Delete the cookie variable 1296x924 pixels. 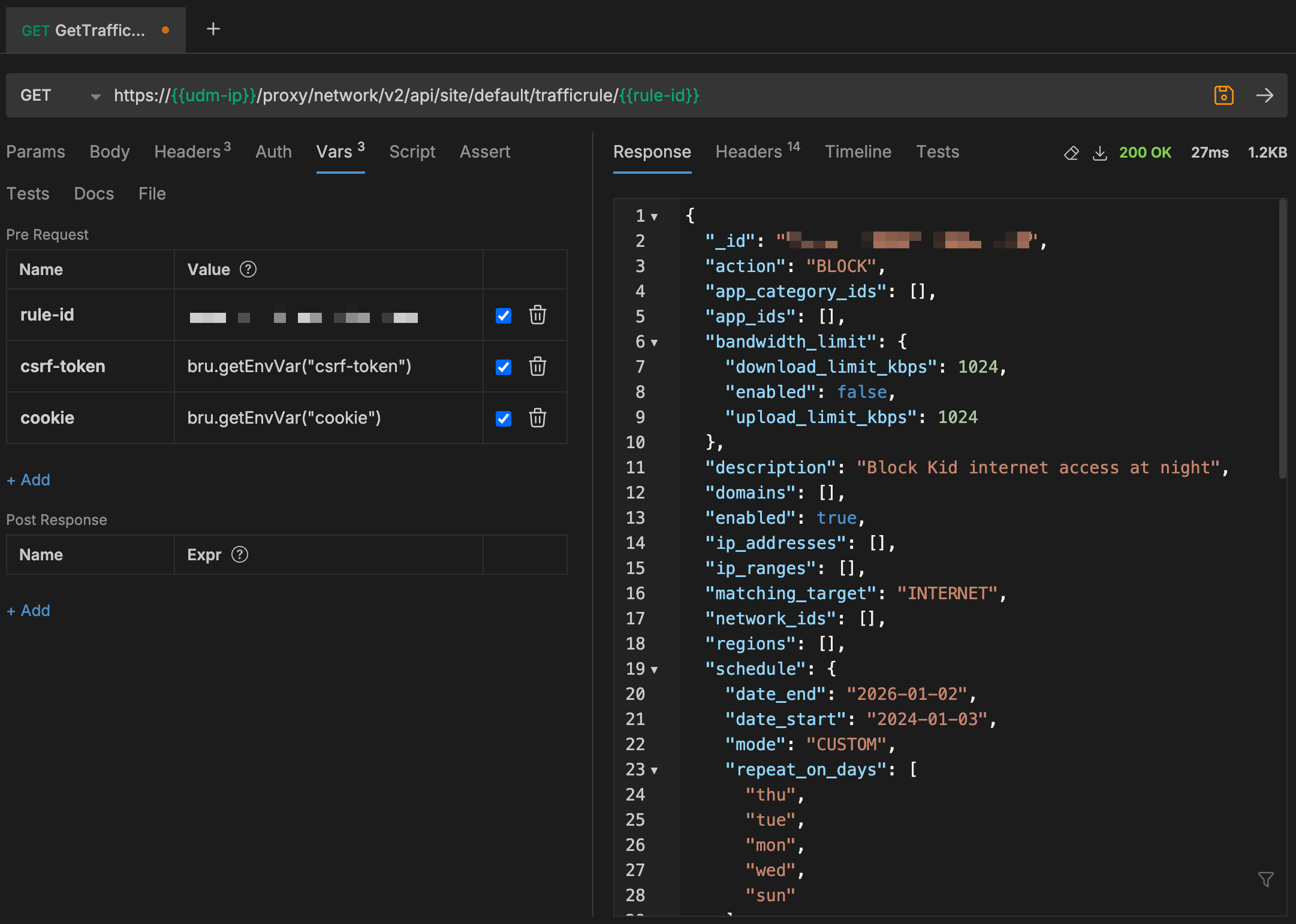tap(537, 418)
